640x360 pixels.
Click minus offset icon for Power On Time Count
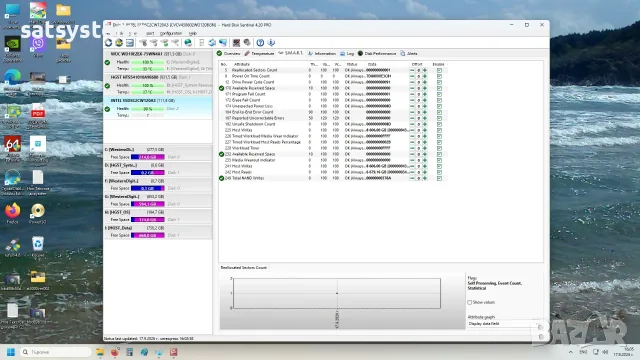pyautogui.click(x=412, y=76)
